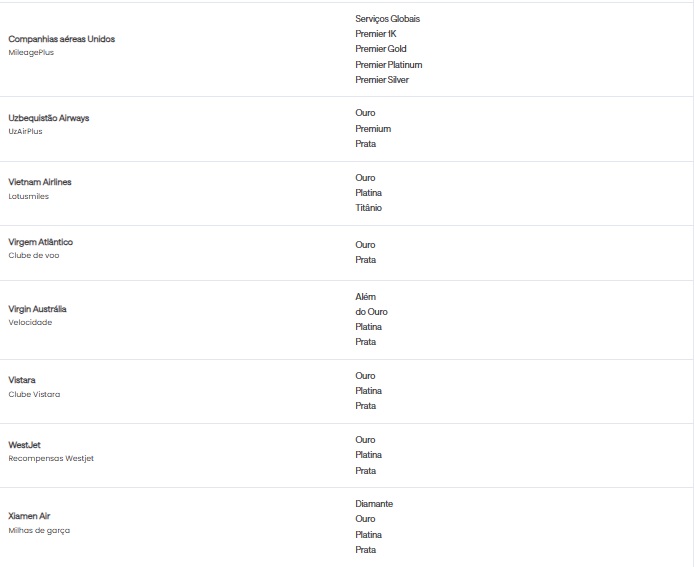Click the Premium tier for Uzbequistão Airways
This screenshot has height=567, width=694.
click(x=373, y=129)
